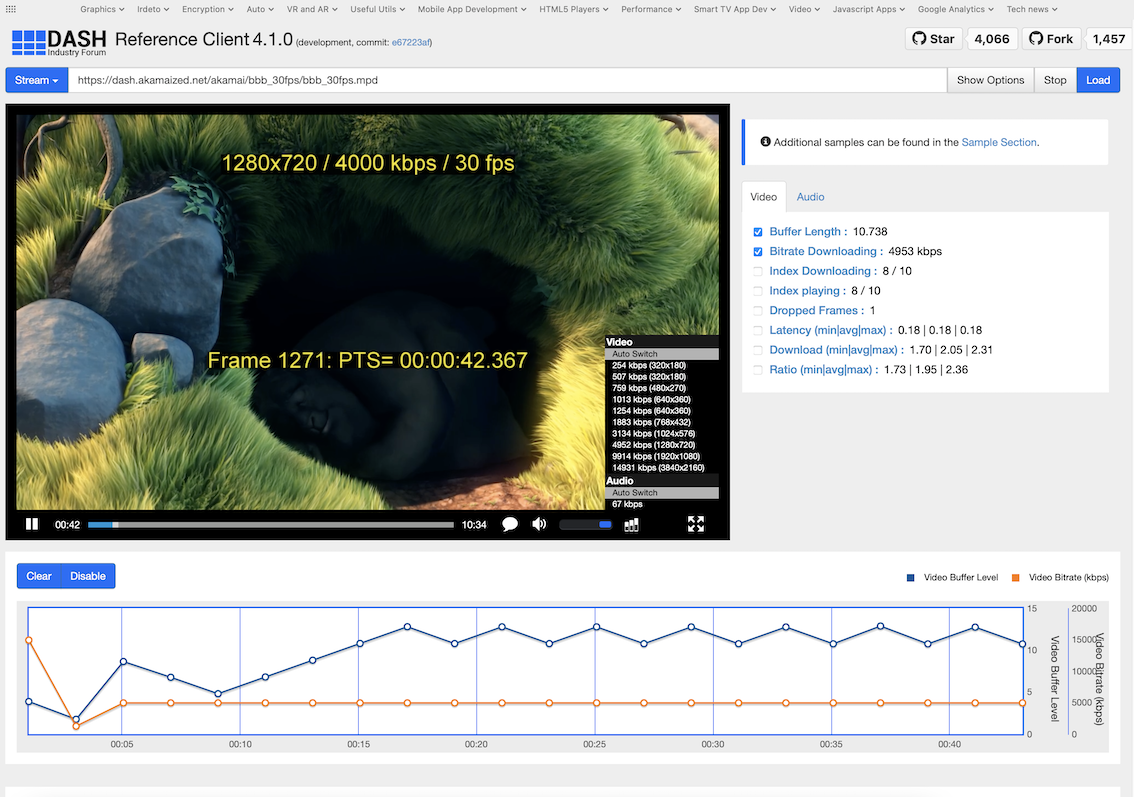This screenshot has height=797, width=1134.
Task: Select audio Auto Switch option
Action: tap(662, 493)
